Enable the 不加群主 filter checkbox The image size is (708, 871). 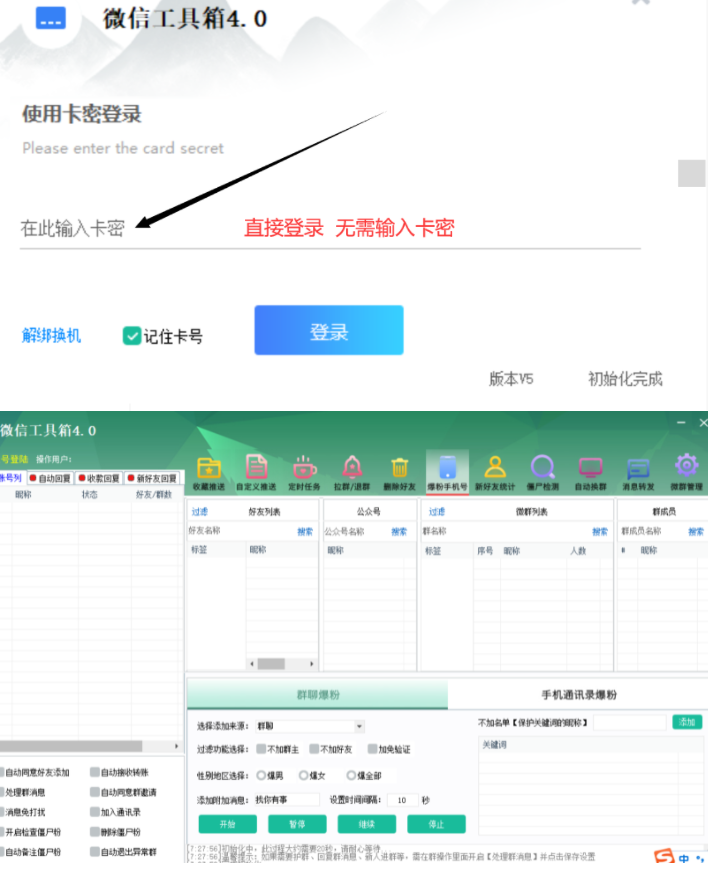(262, 749)
